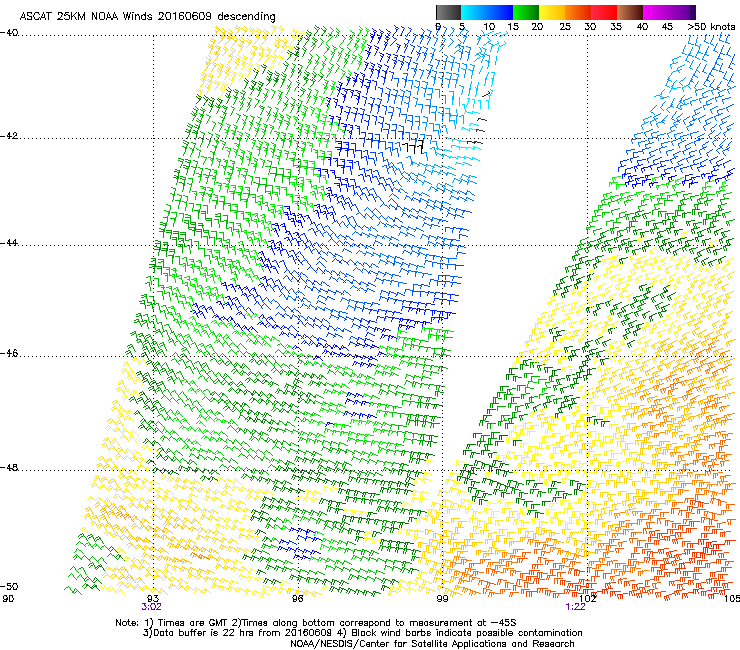
Task: Click the '>50 knots' legend label
Action: pos(711,27)
